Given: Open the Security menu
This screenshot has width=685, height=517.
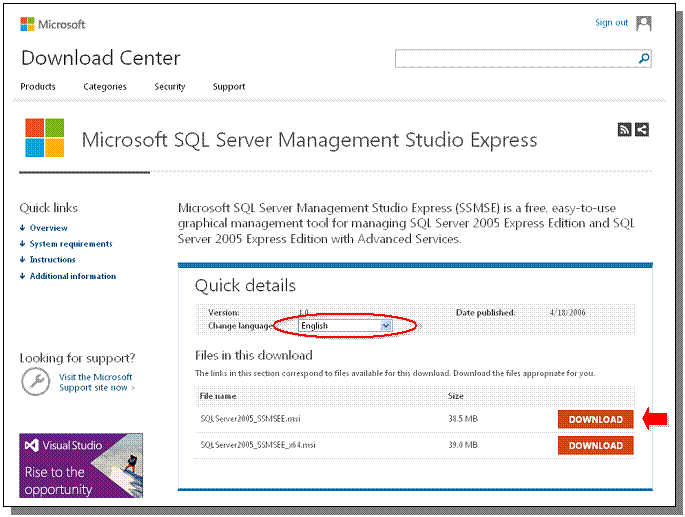Looking at the screenshot, I should 170,87.
